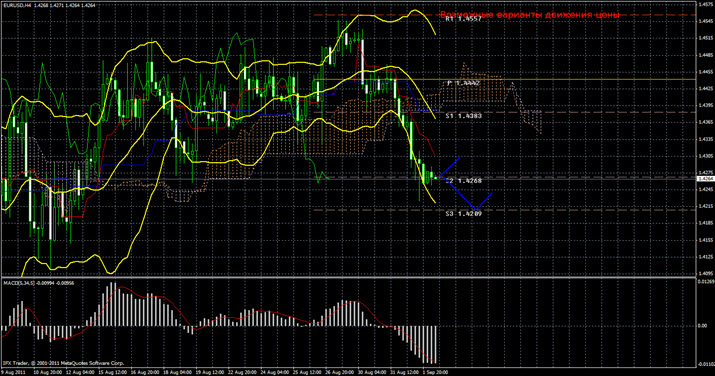Select the P 1.4442 pivot label
The width and height of the screenshot is (715, 376).
click(463, 83)
